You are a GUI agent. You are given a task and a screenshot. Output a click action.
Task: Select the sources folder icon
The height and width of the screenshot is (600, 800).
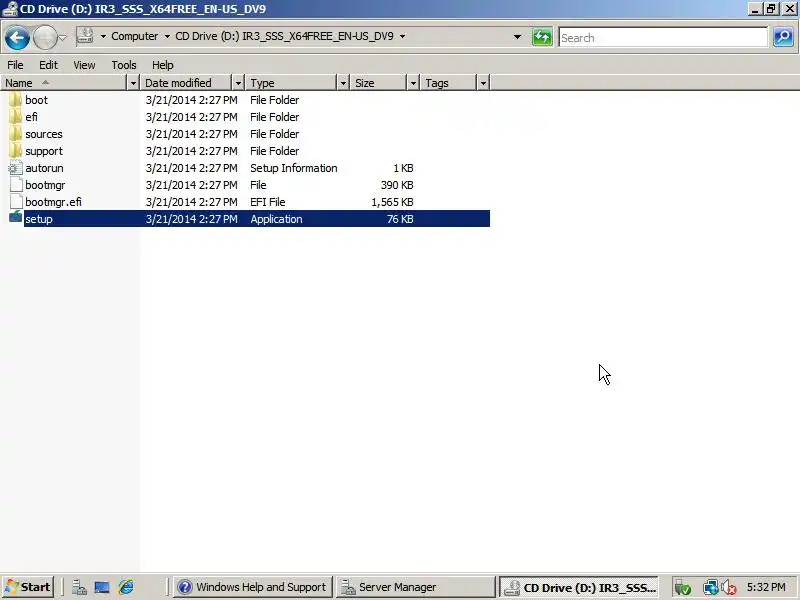click(x=16, y=134)
